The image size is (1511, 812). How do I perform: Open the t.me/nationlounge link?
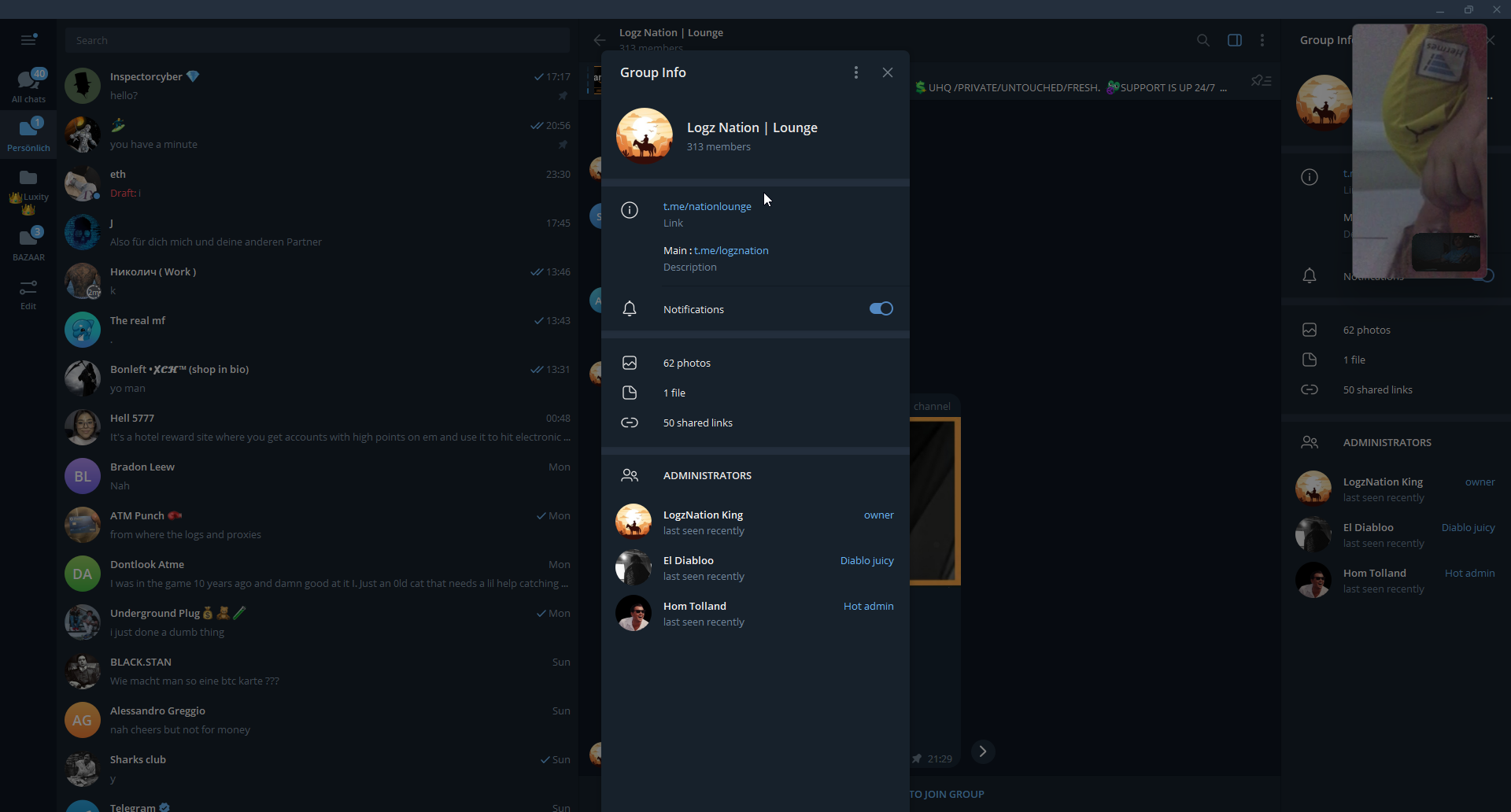[707, 206]
